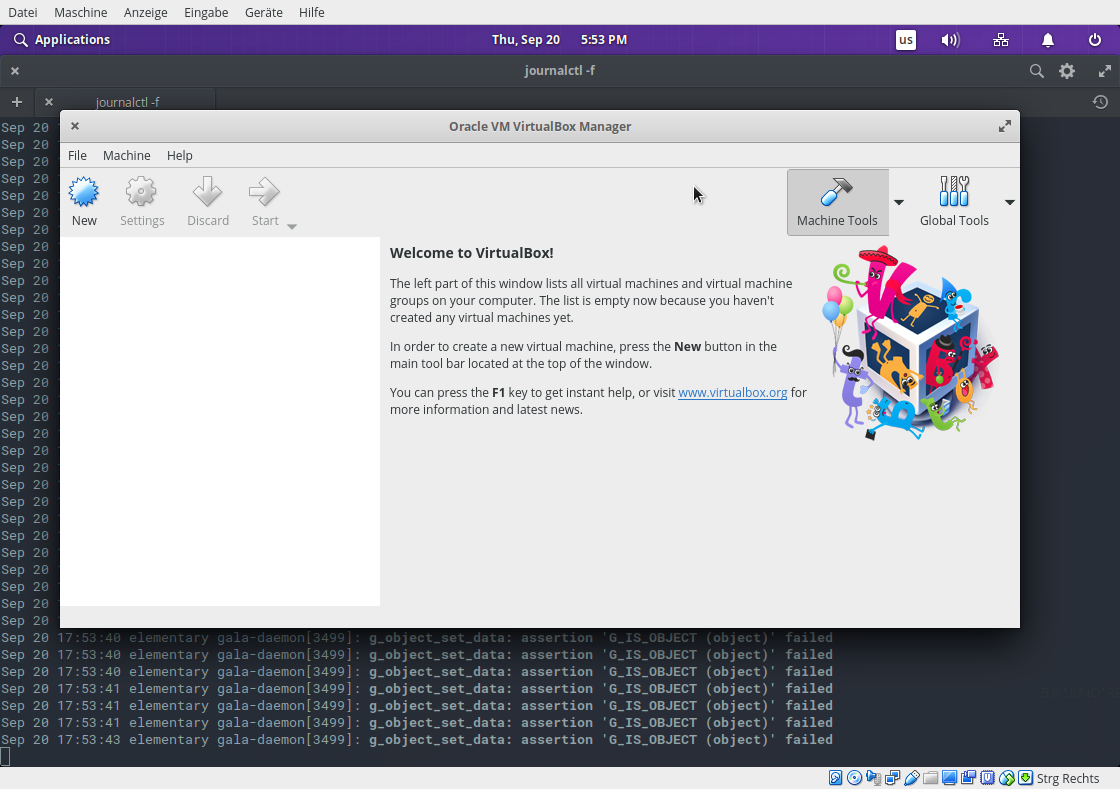The image size is (1120, 789).
Task: Click the Strg Rechts host key label
Action: [1068, 778]
